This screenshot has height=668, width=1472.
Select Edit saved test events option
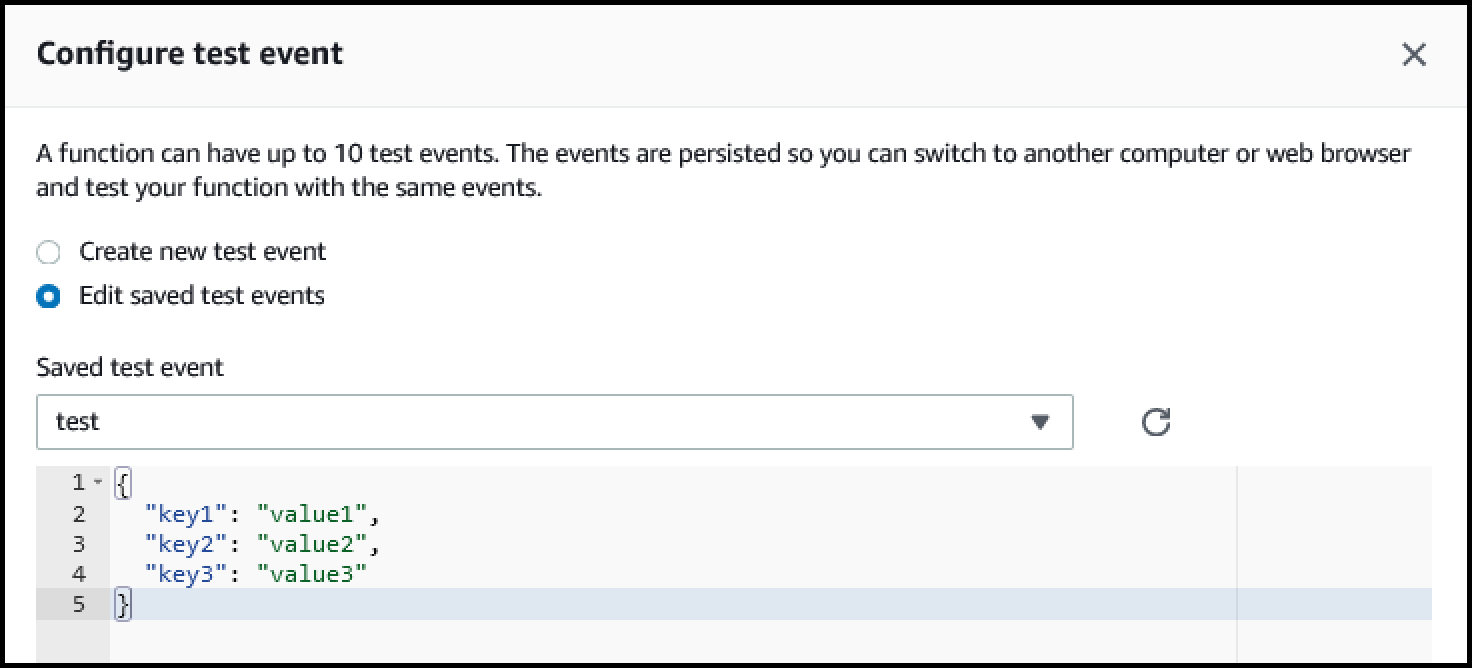[48, 296]
